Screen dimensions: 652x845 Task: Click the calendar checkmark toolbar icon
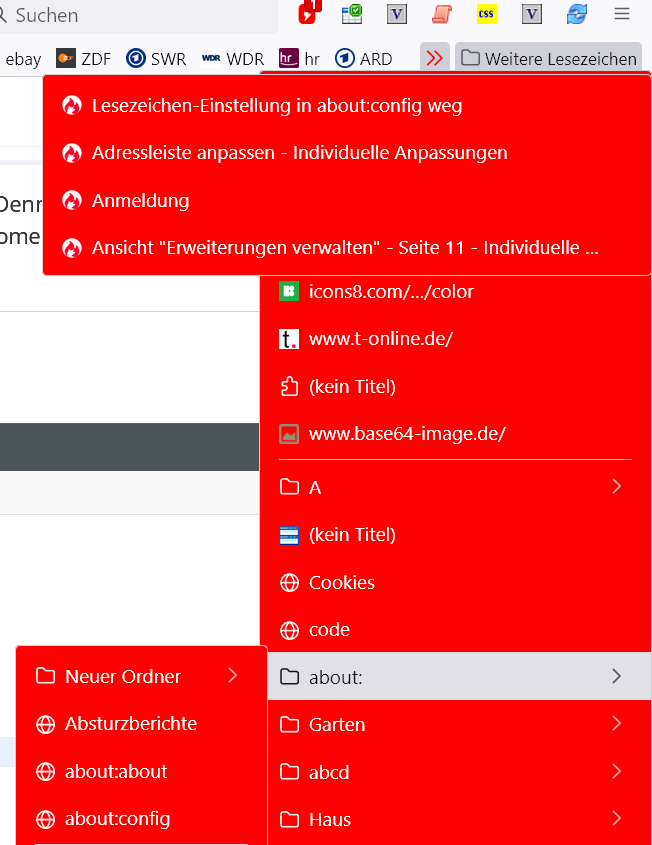352,14
